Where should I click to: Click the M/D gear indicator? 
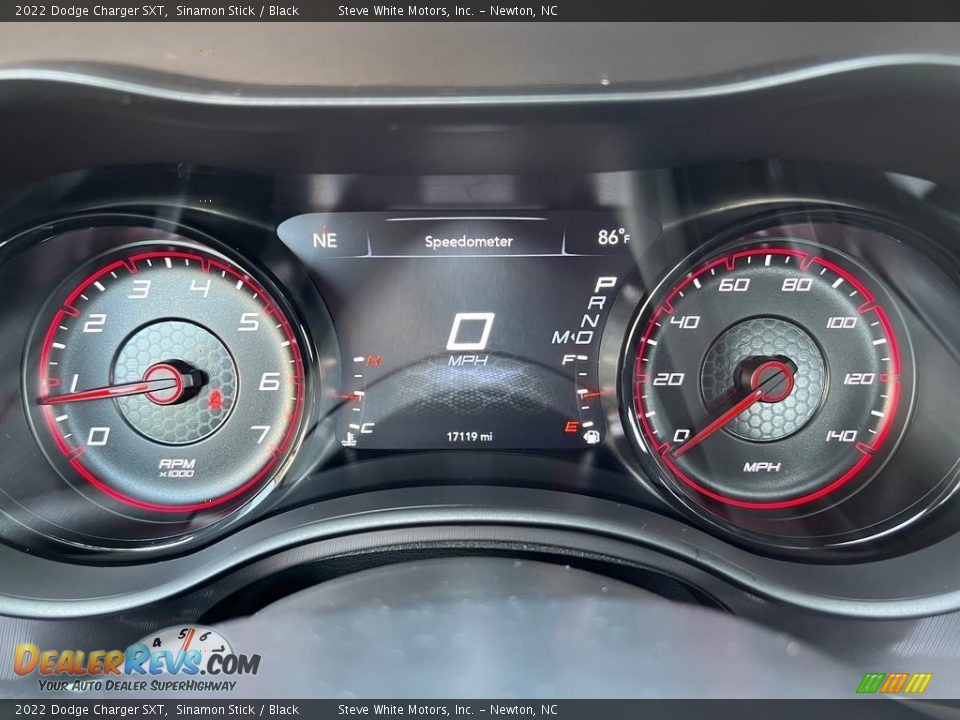click(572, 337)
